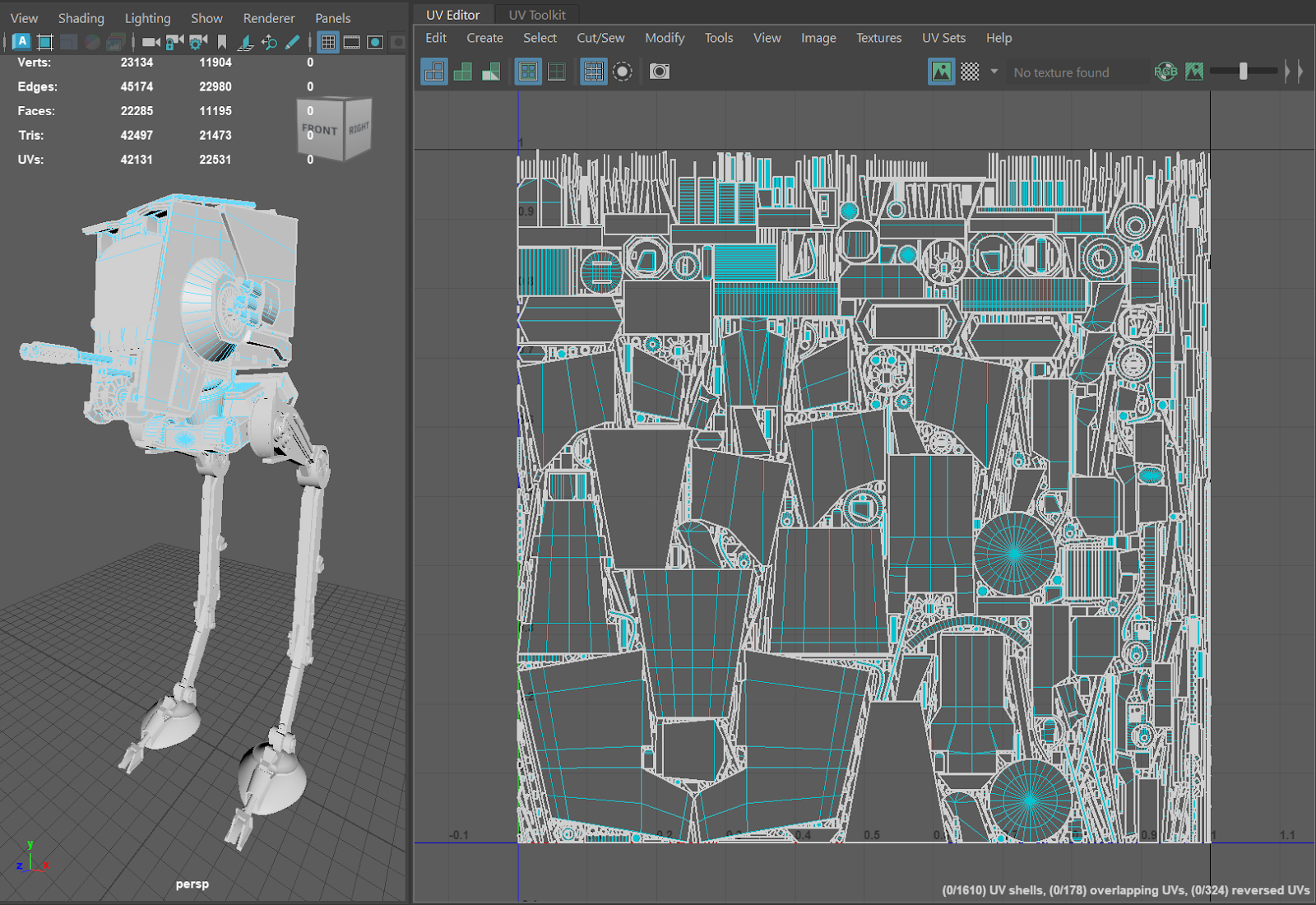This screenshot has height=905, width=1316.
Task: Switch to the UV Toolkit tab
Action: (x=537, y=15)
